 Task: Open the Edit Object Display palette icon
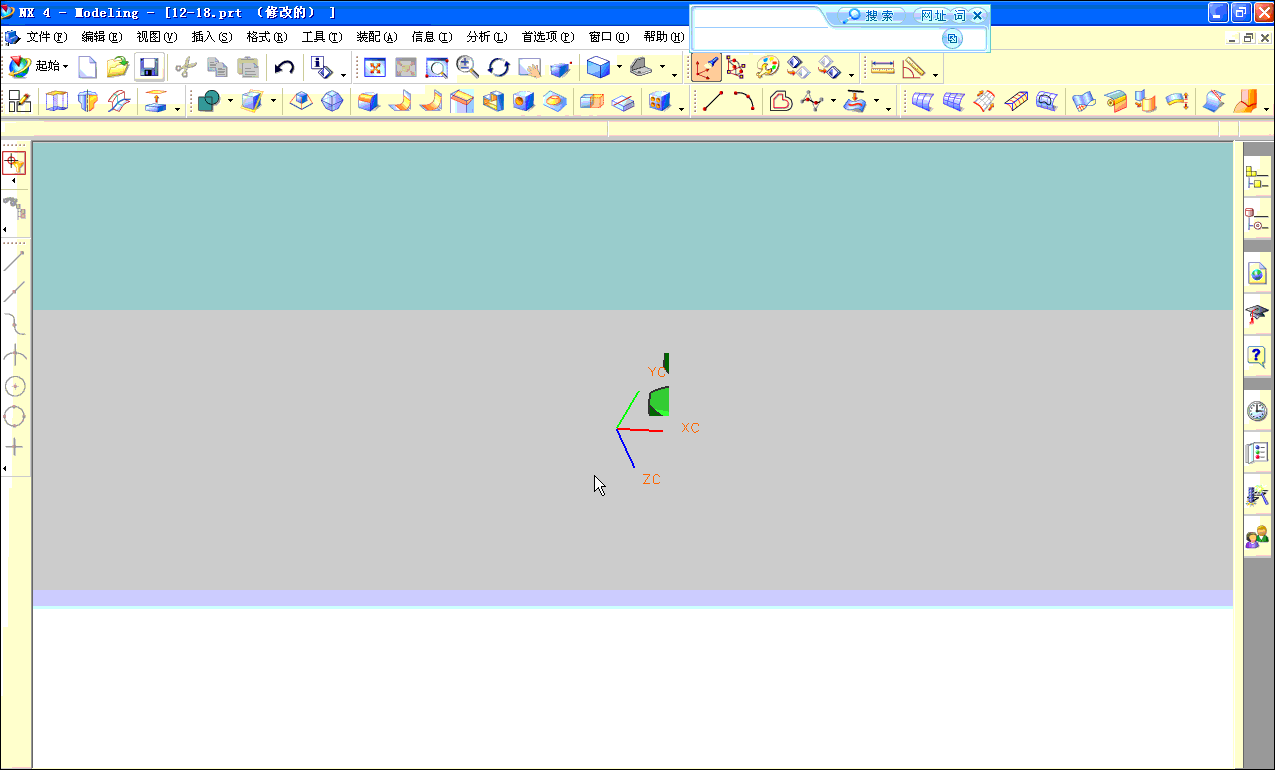tap(767, 67)
